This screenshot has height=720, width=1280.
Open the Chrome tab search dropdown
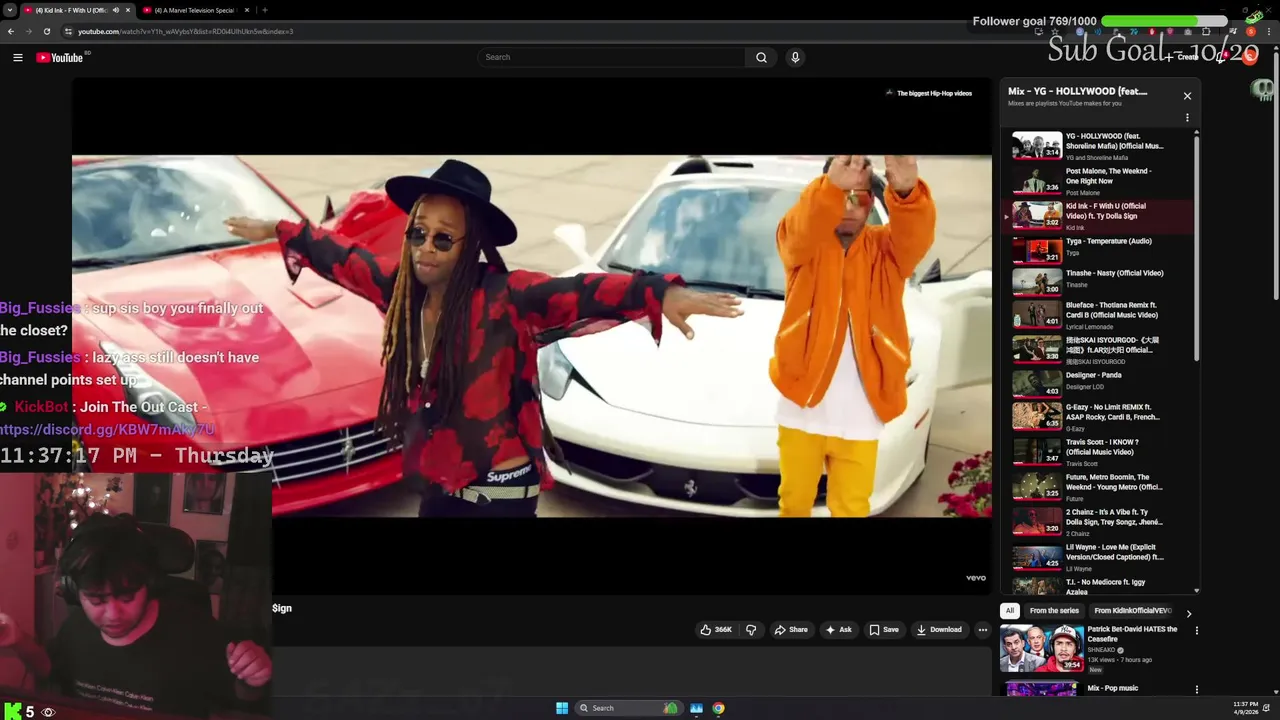(10, 10)
